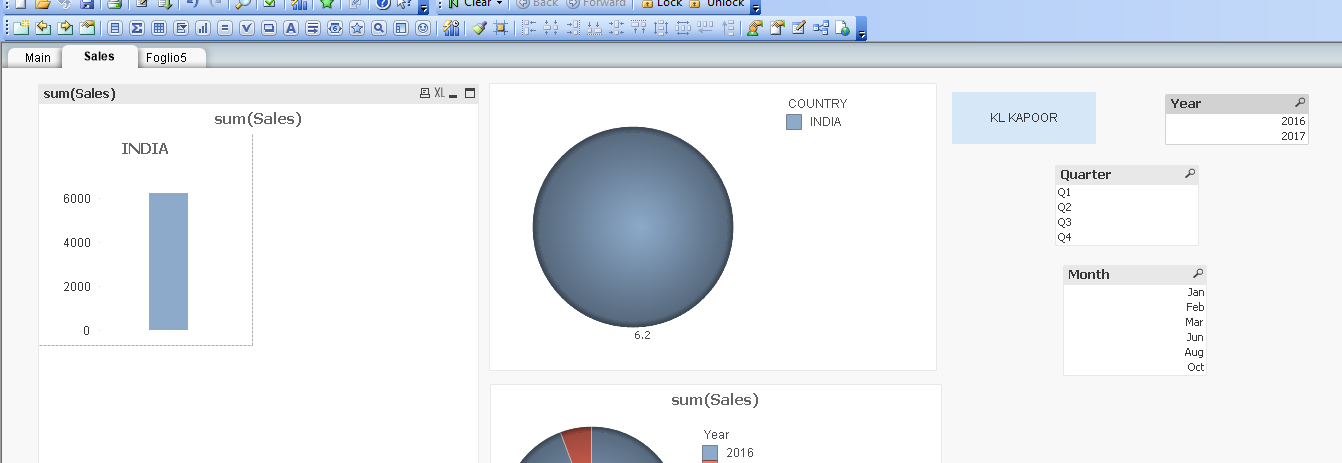Click the Align Left icon
1342x463 pixels.
click(529, 28)
